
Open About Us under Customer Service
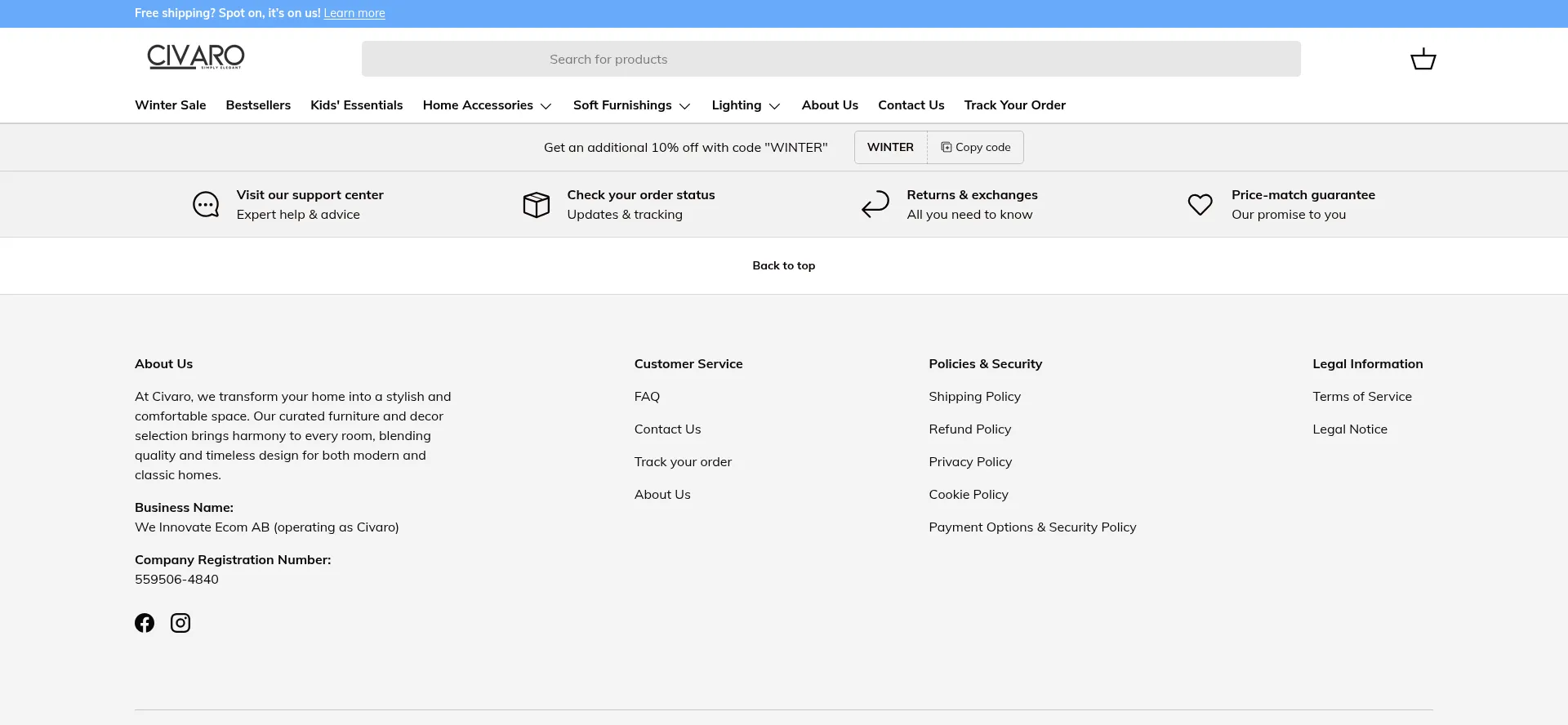tap(662, 494)
